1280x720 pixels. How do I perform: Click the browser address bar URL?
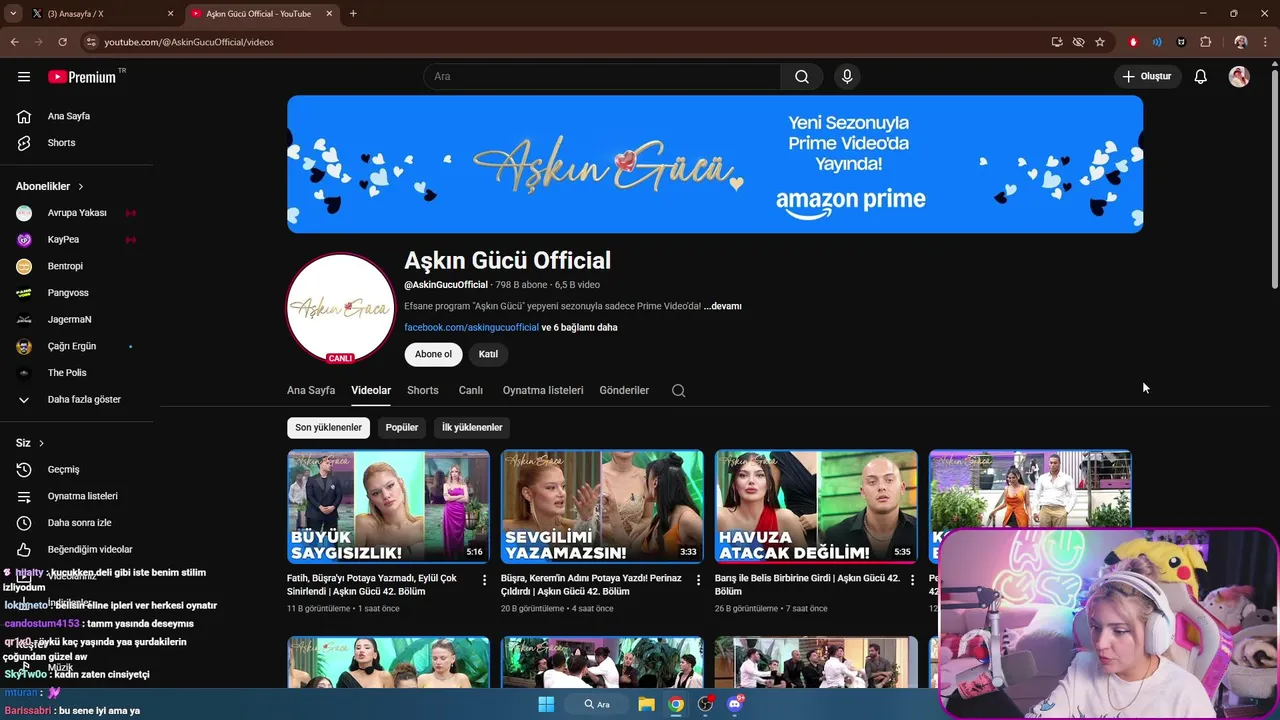pyautogui.click(x=189, y=42)
